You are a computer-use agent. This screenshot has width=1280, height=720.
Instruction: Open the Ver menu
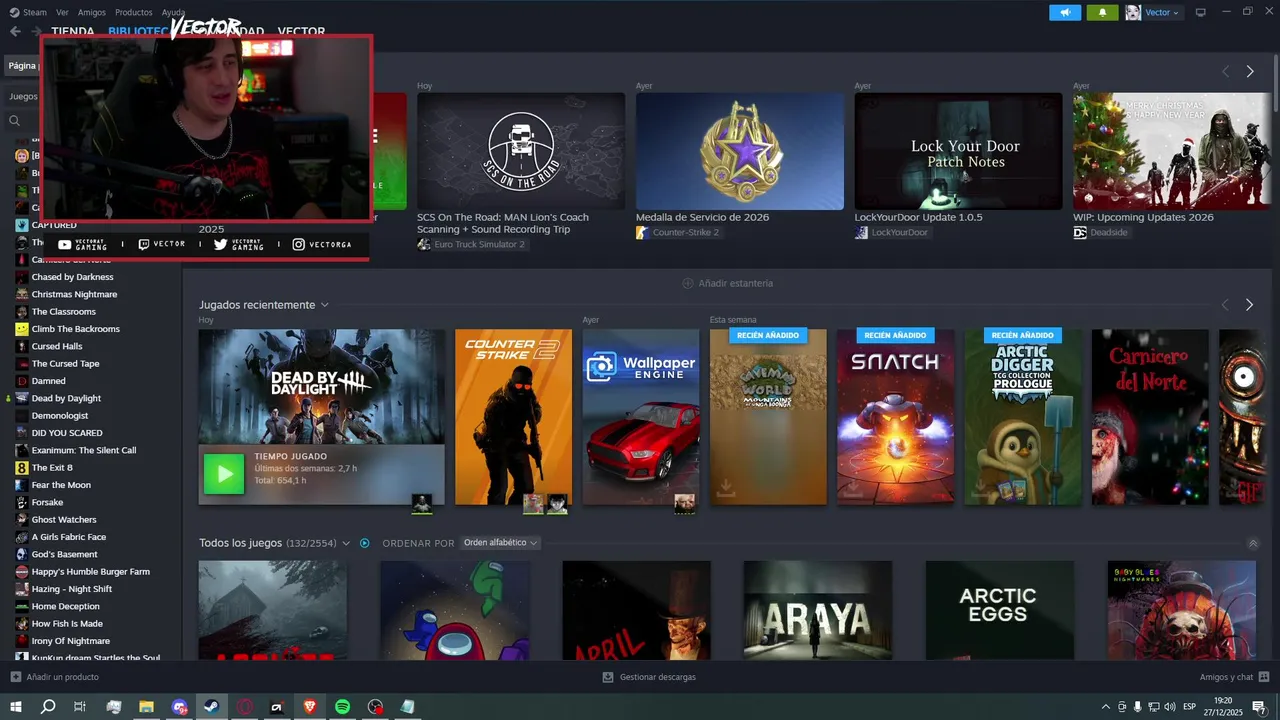[x=62, y=12]
